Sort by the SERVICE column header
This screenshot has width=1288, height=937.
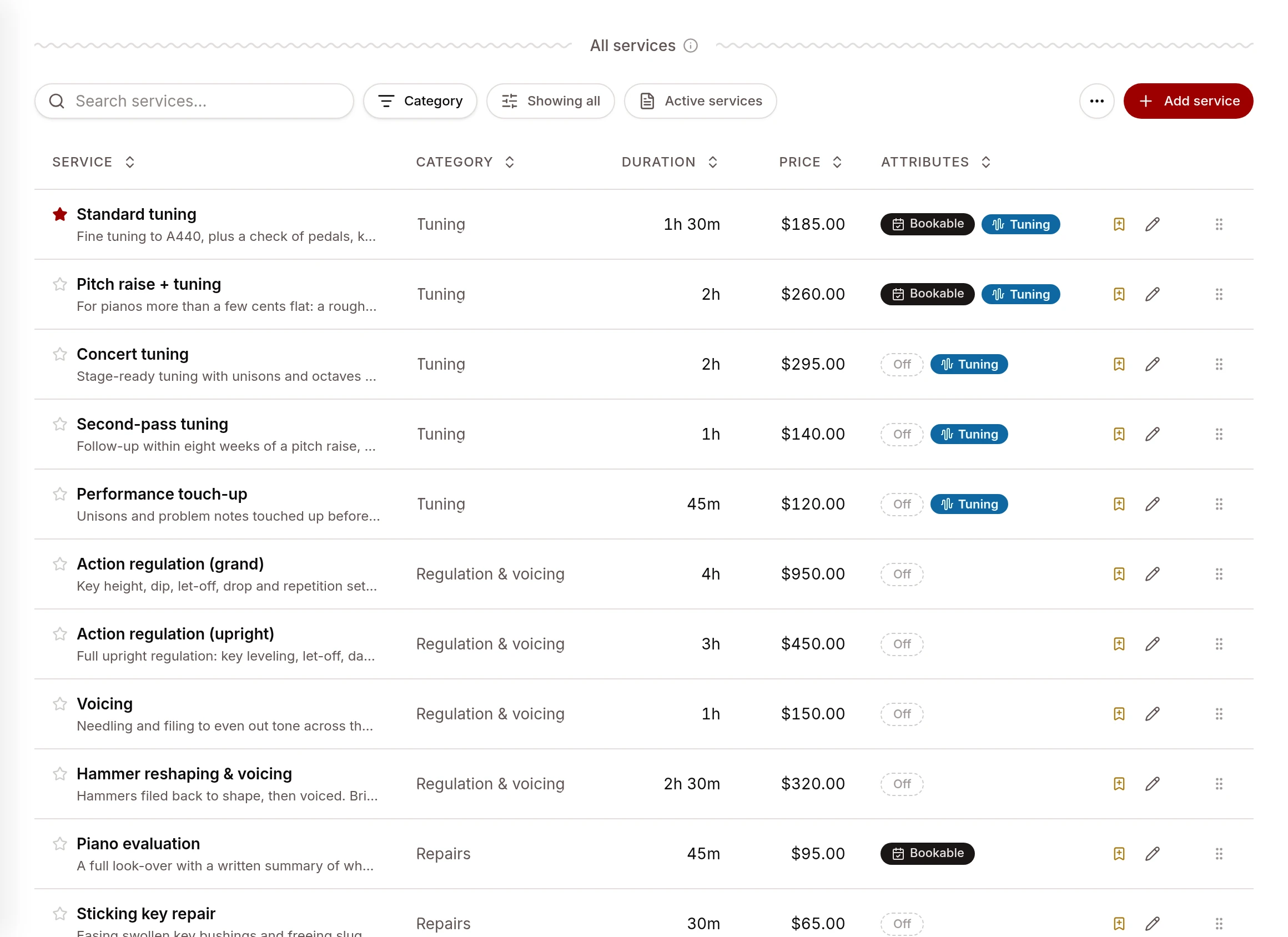(x=94, y=162)
